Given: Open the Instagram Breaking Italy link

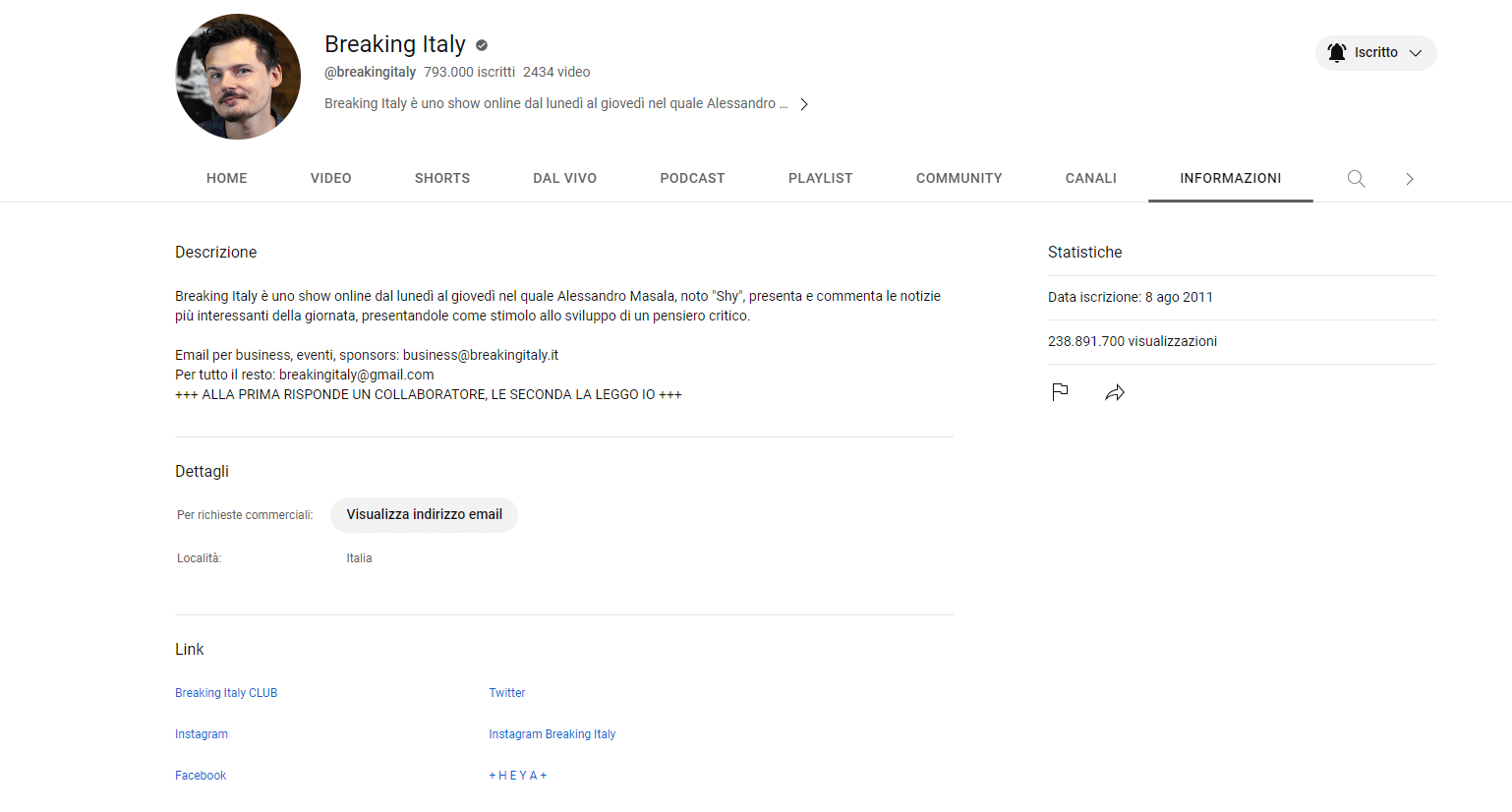Looking at the screenshot, I should tap(552, 734).
